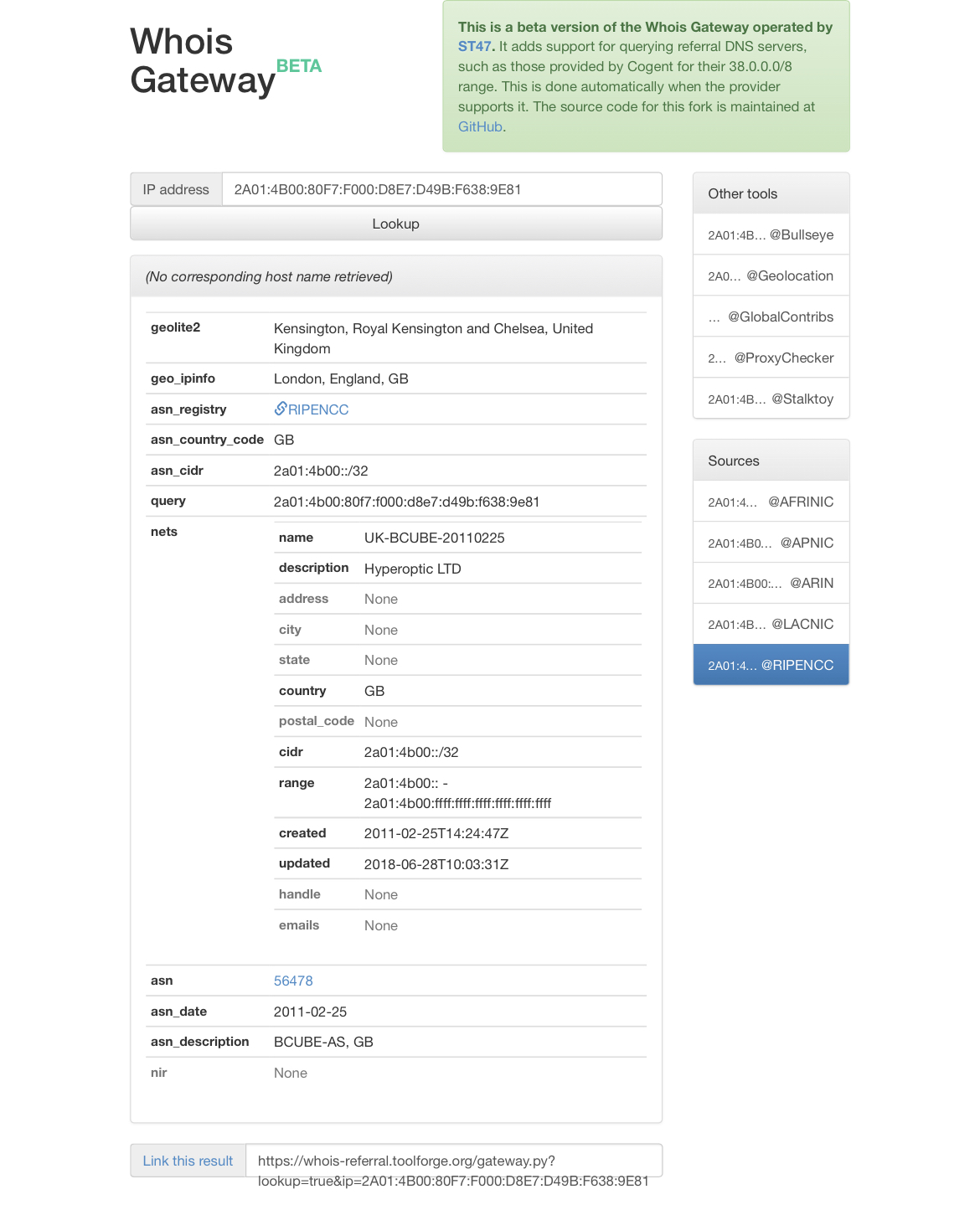Click the RIPENCC link icon in asn_registry

281,409
